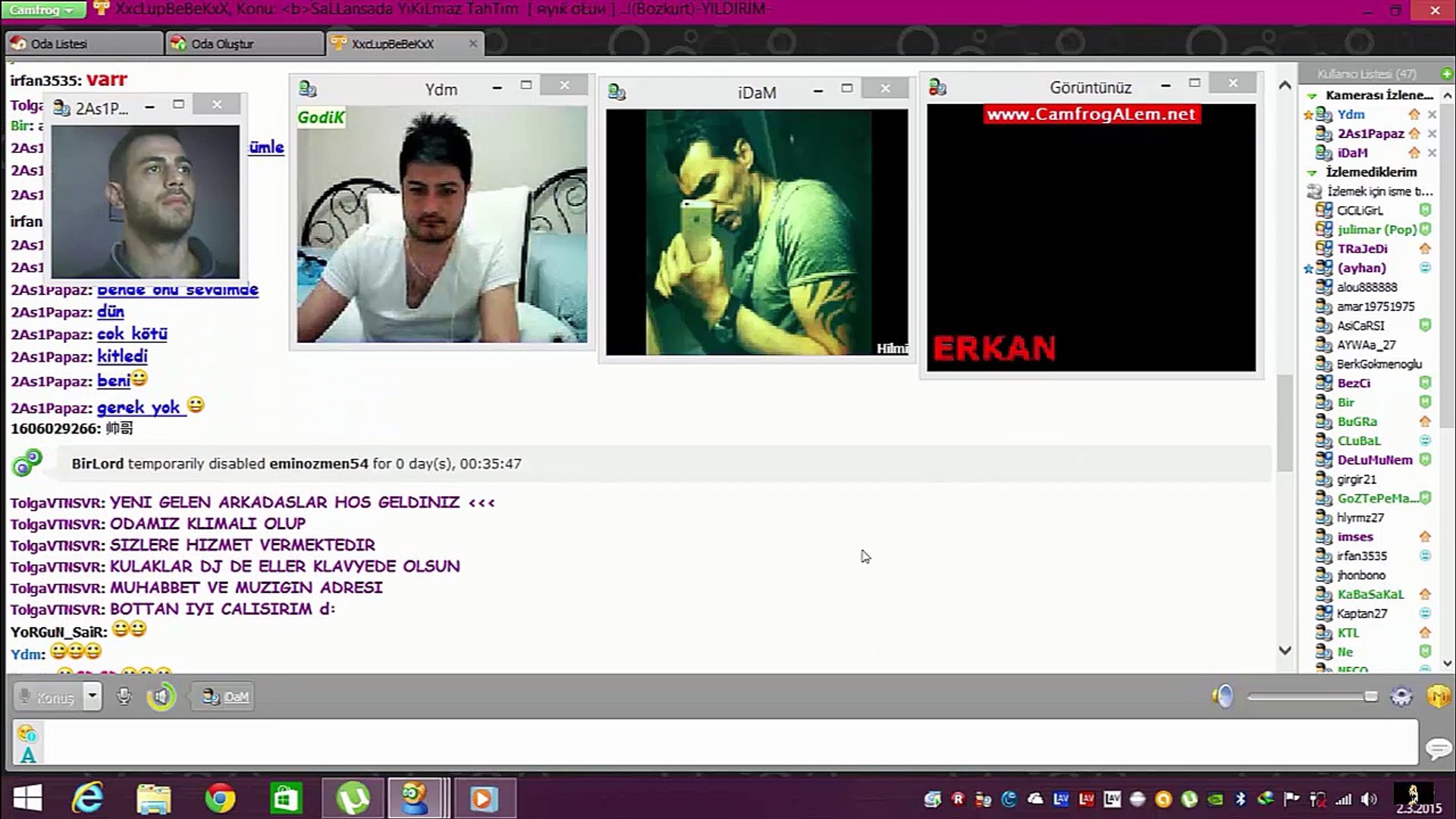The height and width of the screenshot is (819, 1456).
Task: Click the microphone icon in toolbar
Action: tap(124, 696)
